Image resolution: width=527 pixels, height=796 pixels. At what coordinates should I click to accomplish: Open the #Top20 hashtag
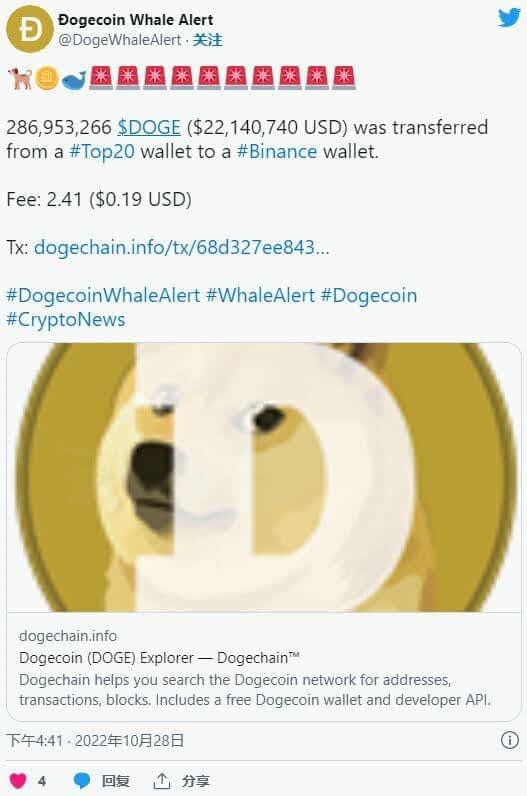point(102,151)
